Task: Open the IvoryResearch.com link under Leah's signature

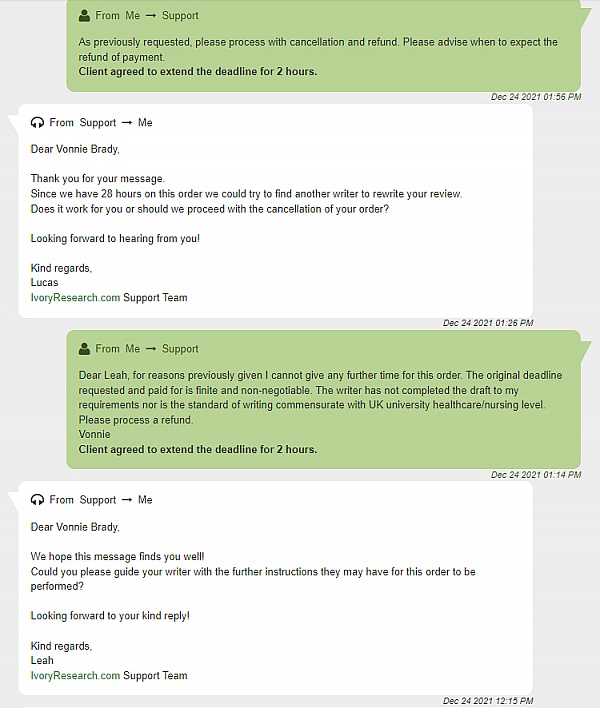Action: 75,675
